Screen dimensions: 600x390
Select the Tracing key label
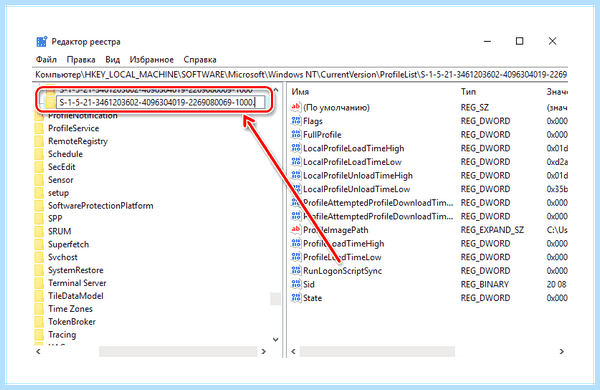pos(62,335)
